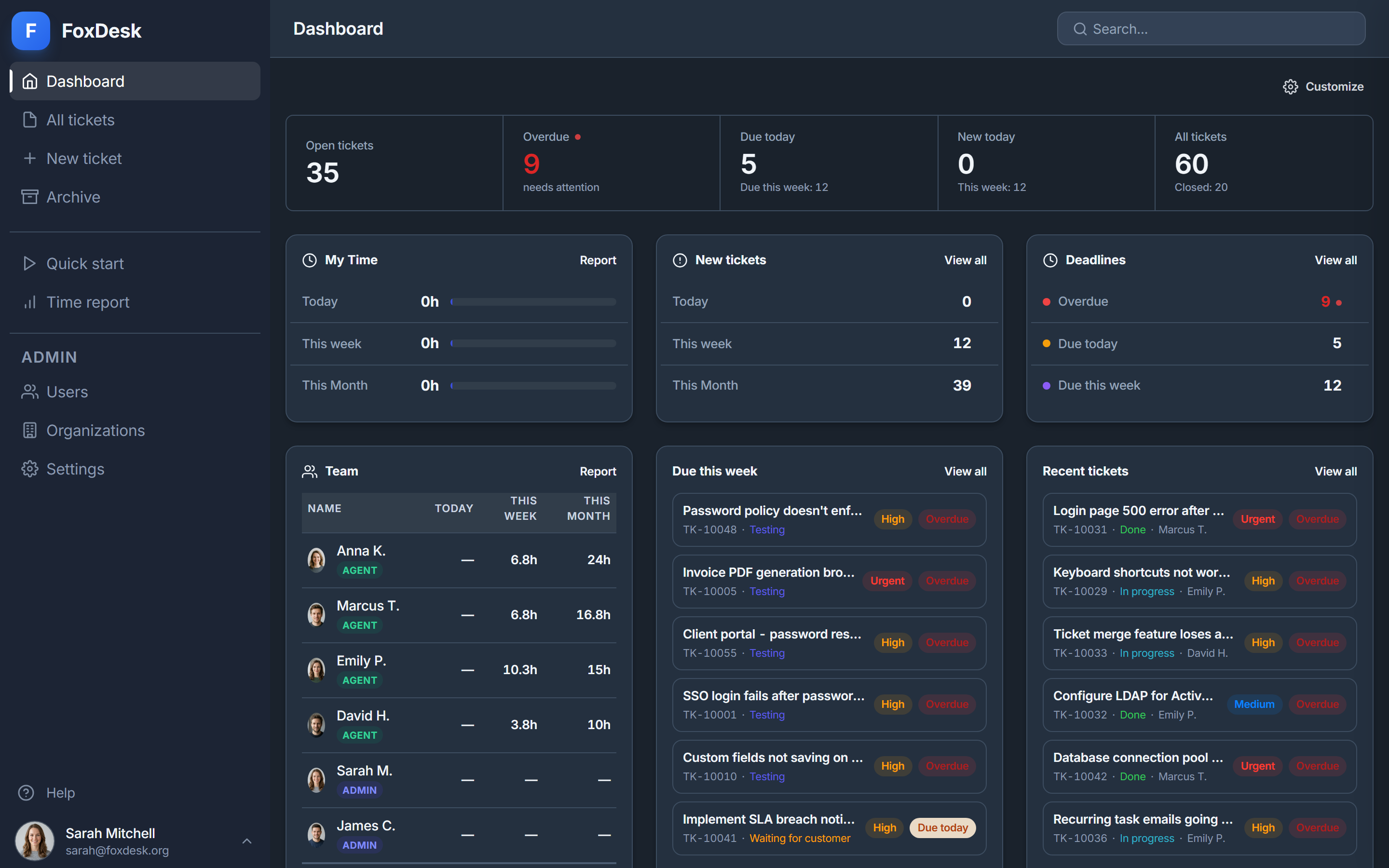Screen dimensions: 1389x868
Task: Start a new ticket using the plus icon
Action: [x=30, y=158]
